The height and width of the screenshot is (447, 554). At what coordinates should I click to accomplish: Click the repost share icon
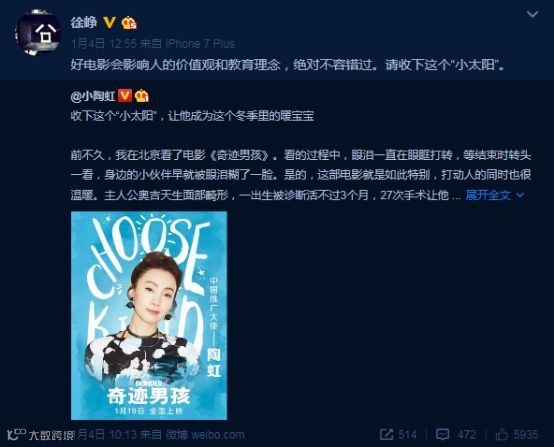tap(386, 435)
